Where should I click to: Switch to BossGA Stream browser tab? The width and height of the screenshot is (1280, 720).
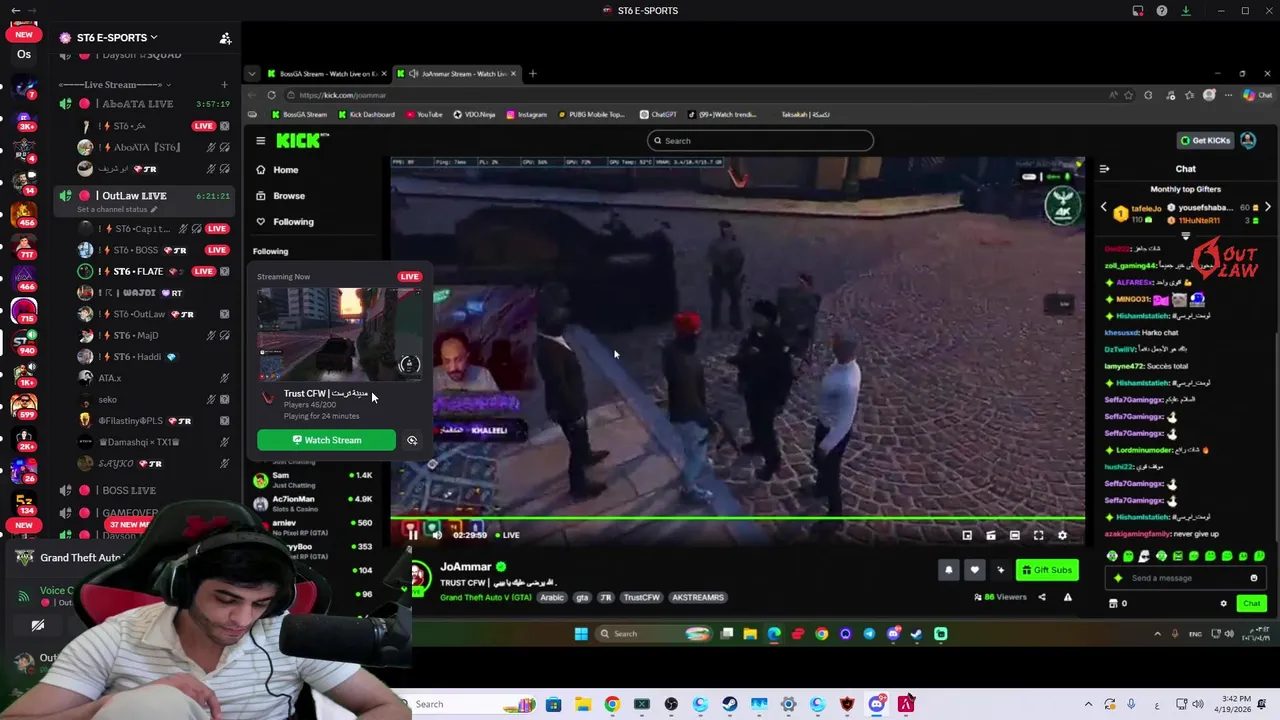(326, 74)
